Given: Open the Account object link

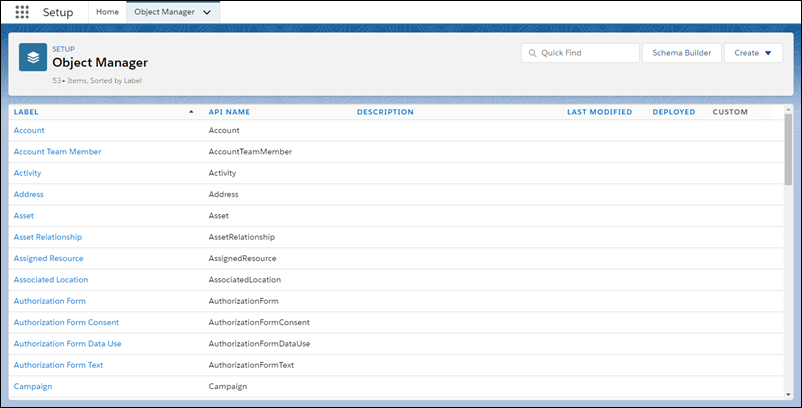Looking at the screenshot, I should pos(29,130).
